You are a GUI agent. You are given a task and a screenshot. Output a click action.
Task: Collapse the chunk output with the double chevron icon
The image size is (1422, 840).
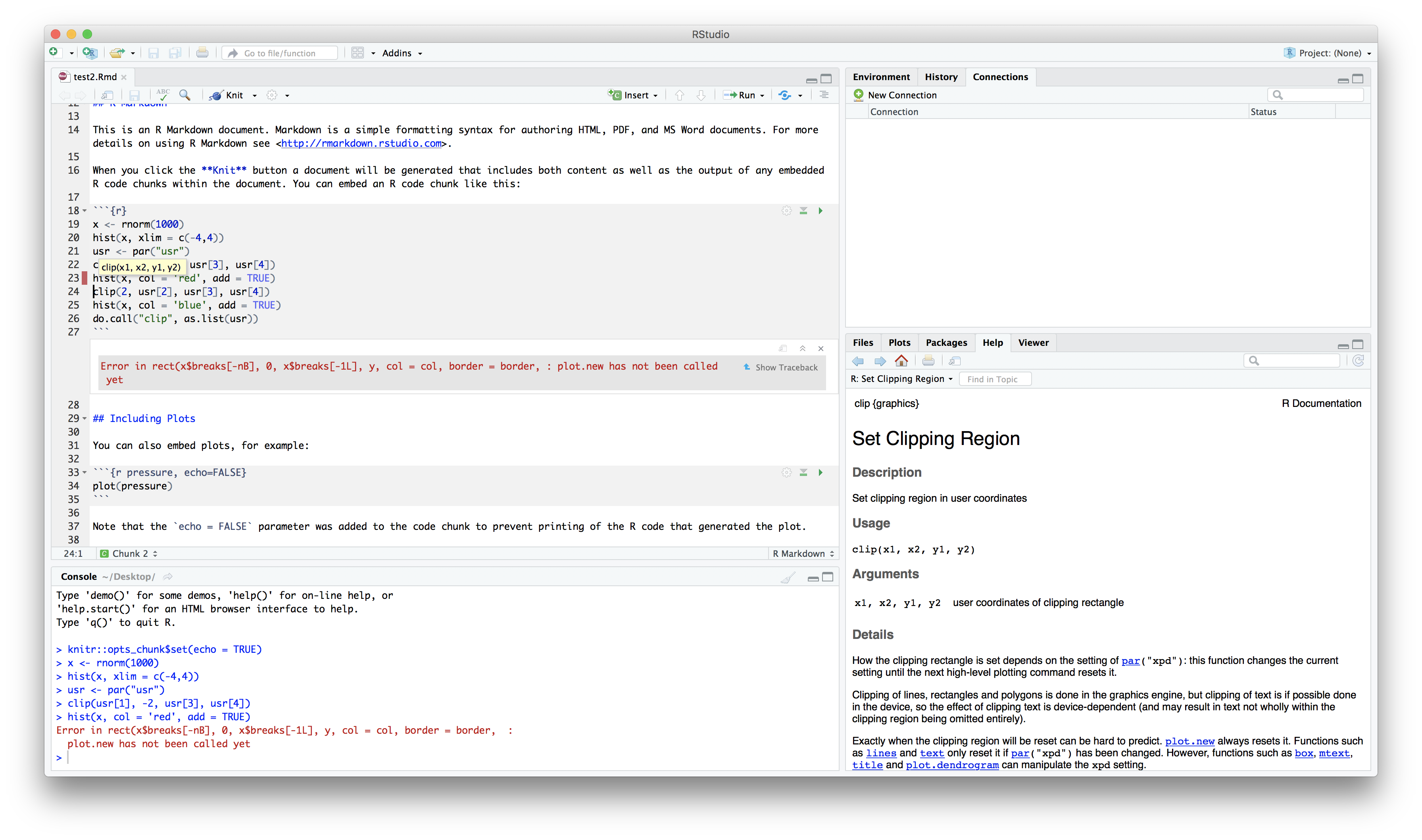pos(802,349)
